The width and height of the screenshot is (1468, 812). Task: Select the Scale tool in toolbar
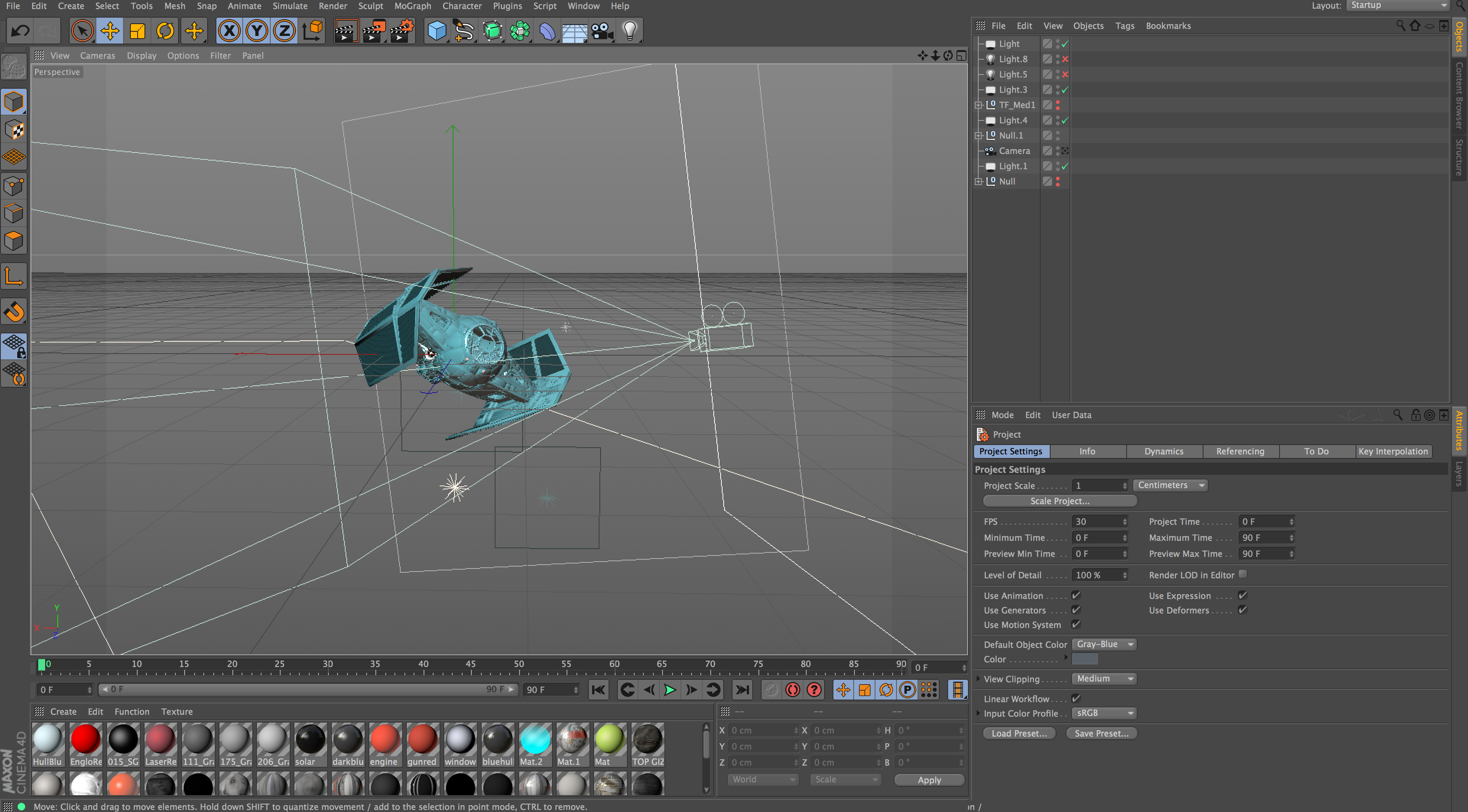point(137,31)
